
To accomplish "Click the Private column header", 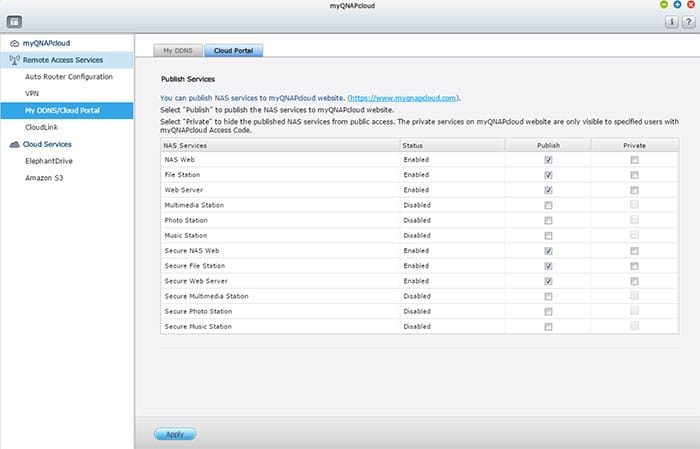I will click(x=634, y=146).
